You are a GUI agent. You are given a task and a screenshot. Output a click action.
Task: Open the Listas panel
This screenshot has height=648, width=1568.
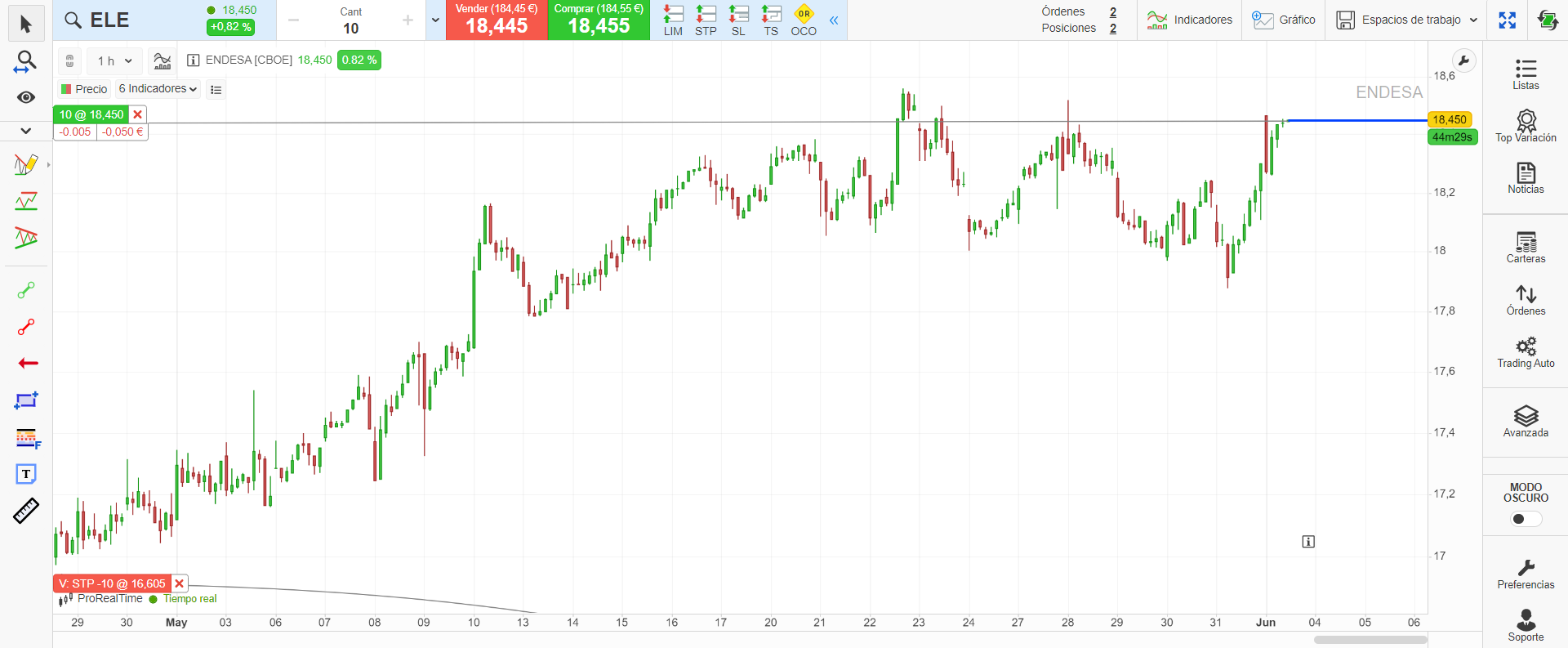click(x=1526, y=74)
